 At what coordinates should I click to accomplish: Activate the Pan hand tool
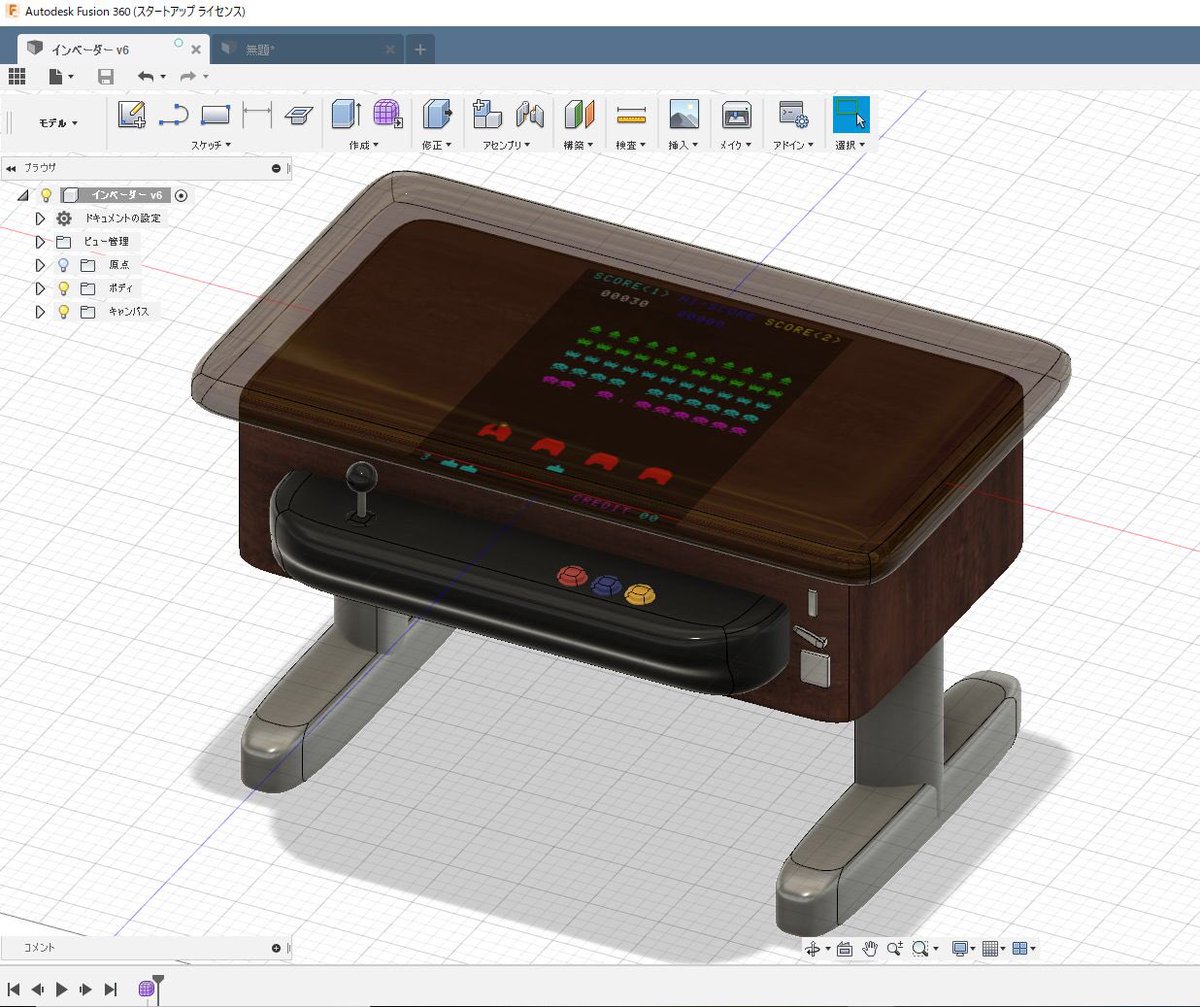tap(870, 948)
